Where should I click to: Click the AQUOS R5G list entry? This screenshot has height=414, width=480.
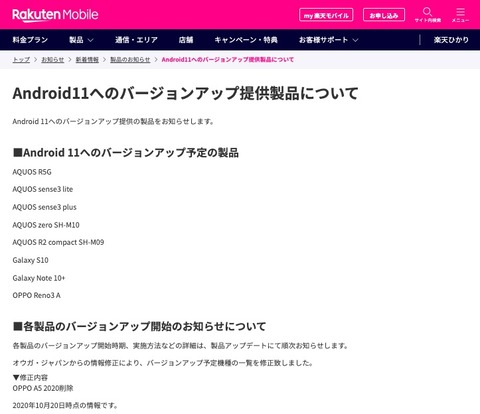point(32,172)
